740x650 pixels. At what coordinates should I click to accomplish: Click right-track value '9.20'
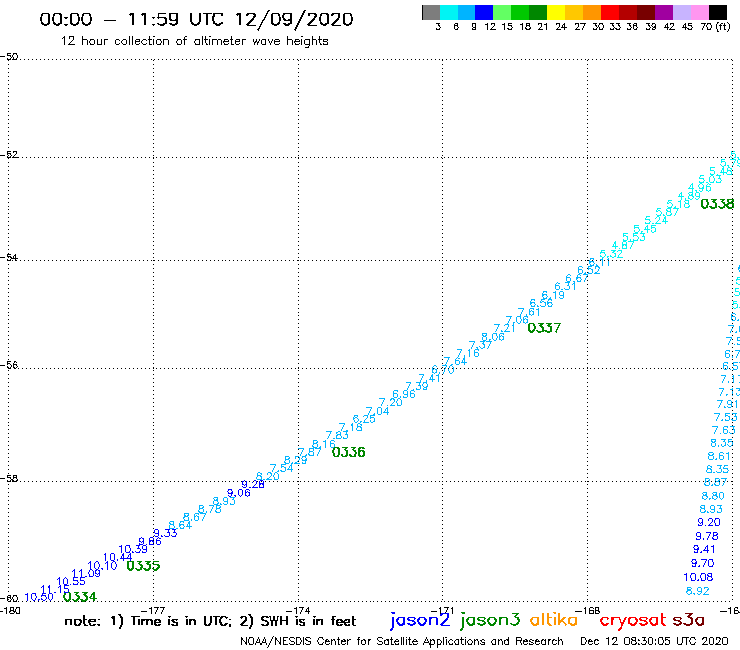(709, 523)
